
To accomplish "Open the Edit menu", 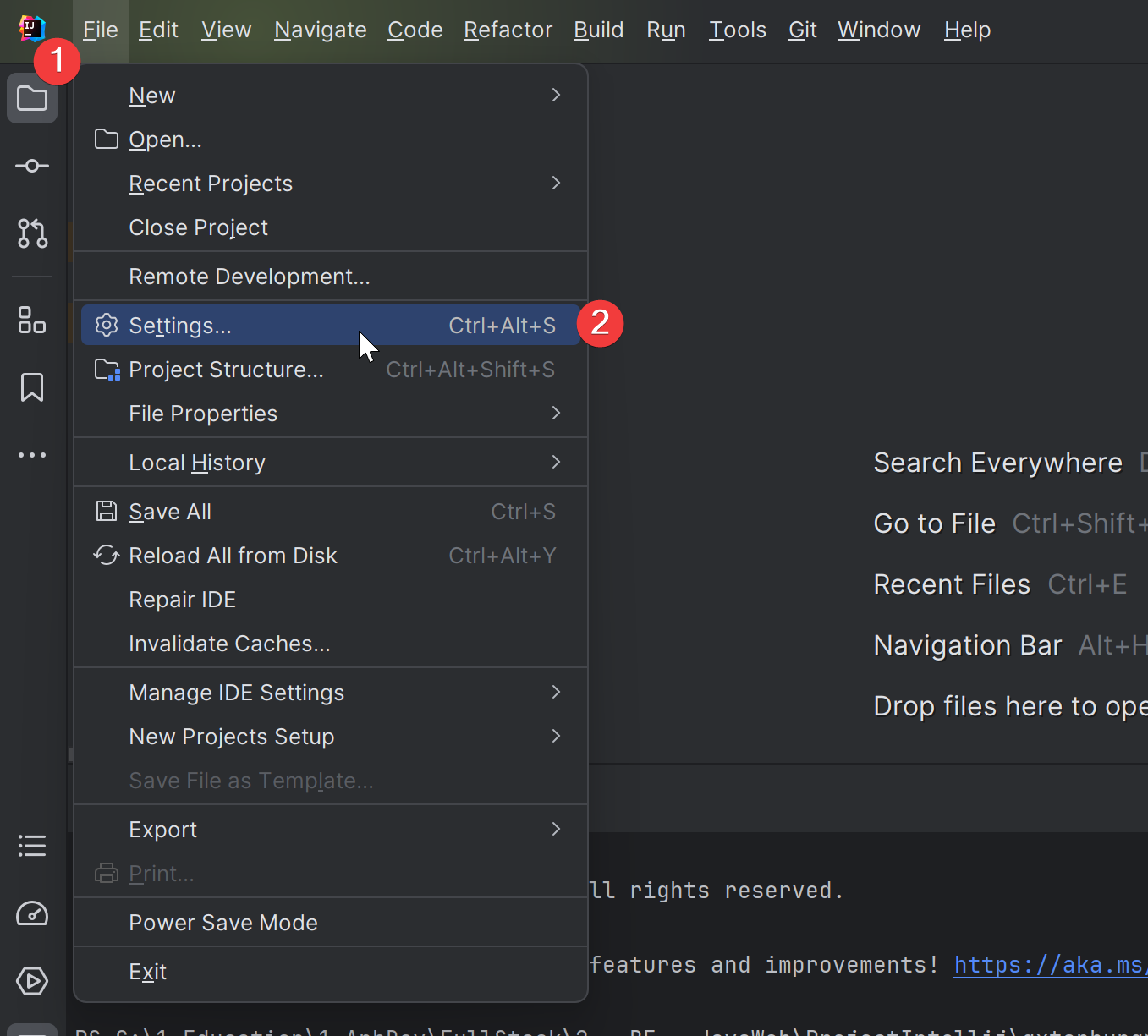I will (158, 30).
